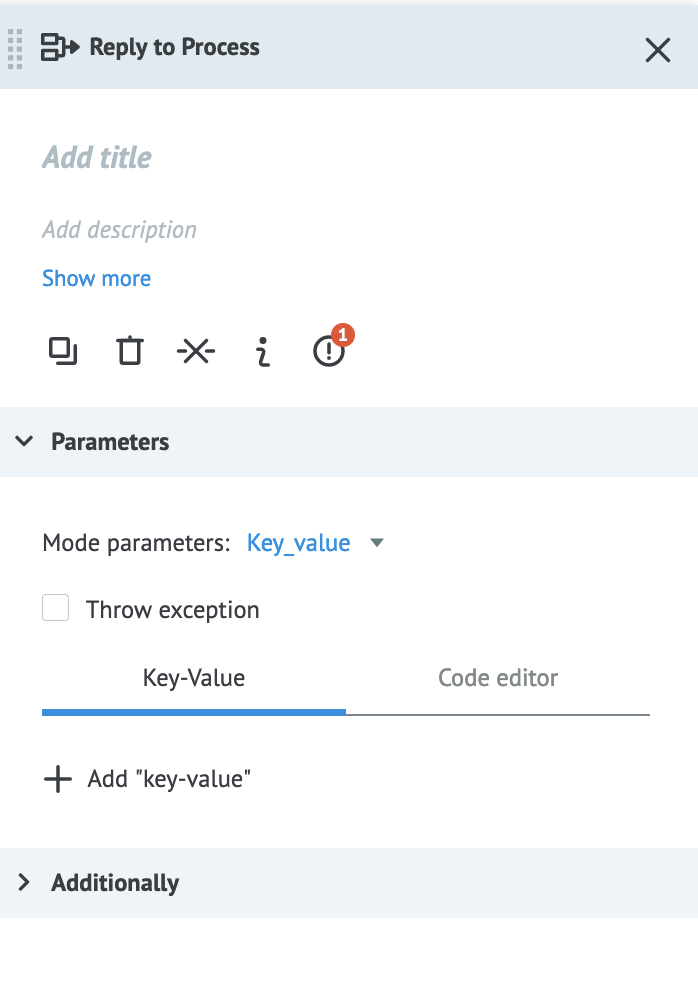Disconnect node links via the unlink icon
The height and width of the screenshot is (992, 698).
[196, 351]
